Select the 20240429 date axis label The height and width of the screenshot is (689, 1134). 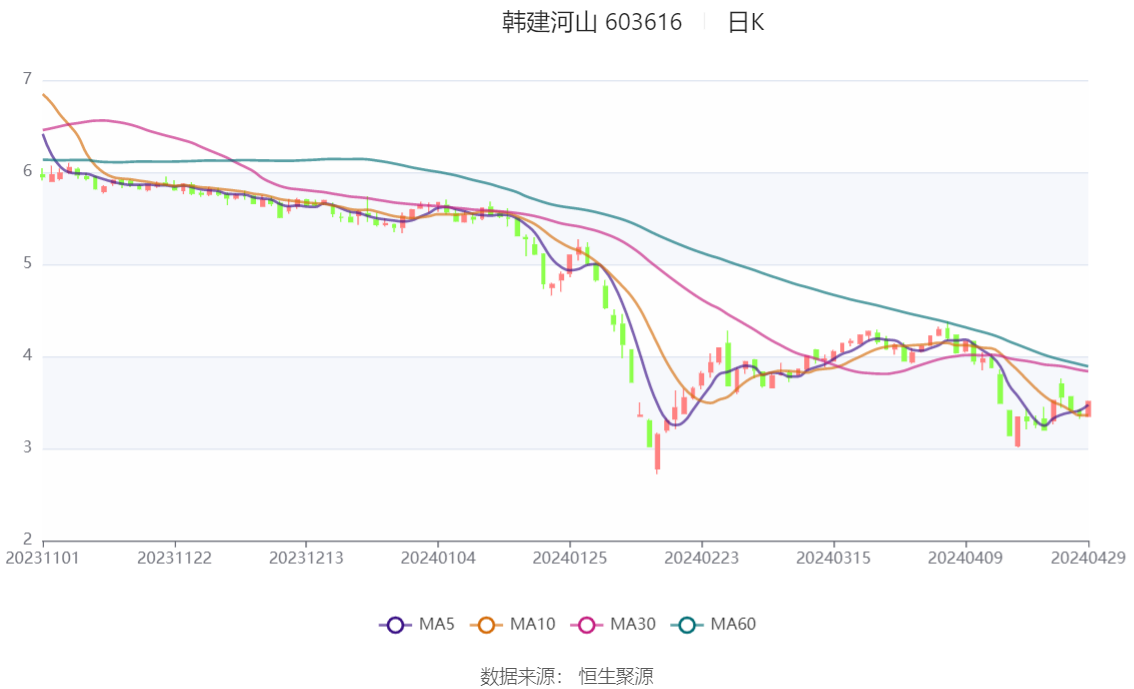click(x=1088, y=558)
